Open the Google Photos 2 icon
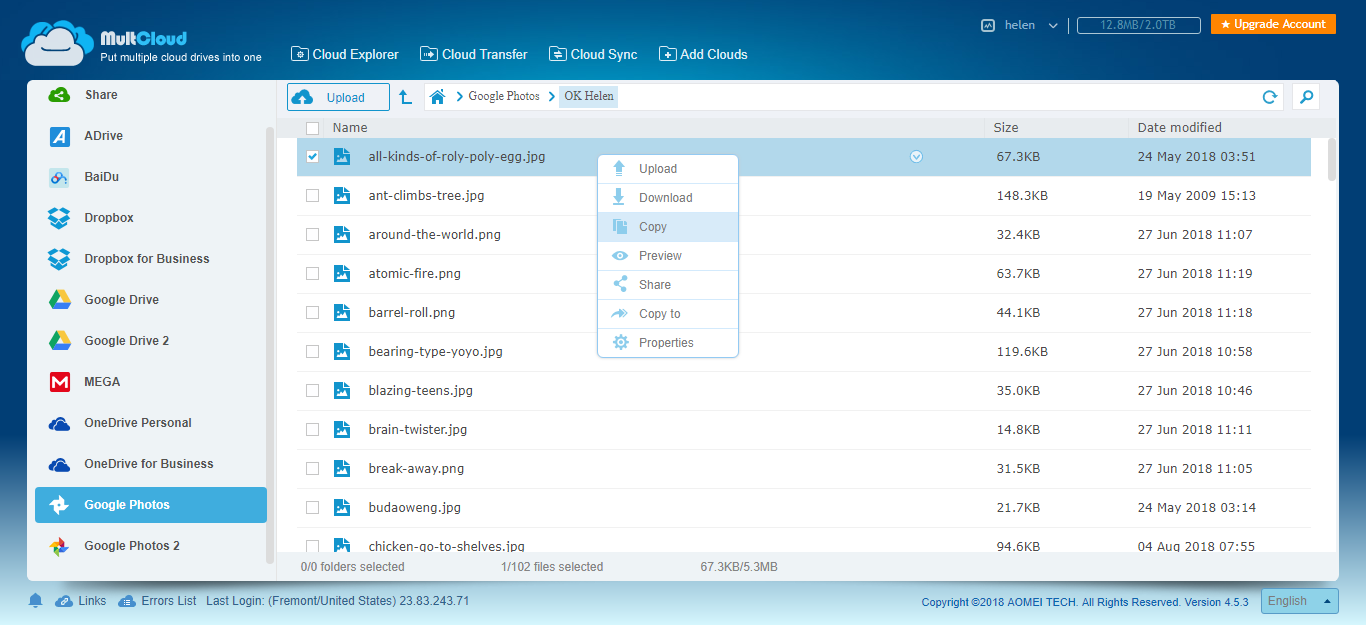 60,546
